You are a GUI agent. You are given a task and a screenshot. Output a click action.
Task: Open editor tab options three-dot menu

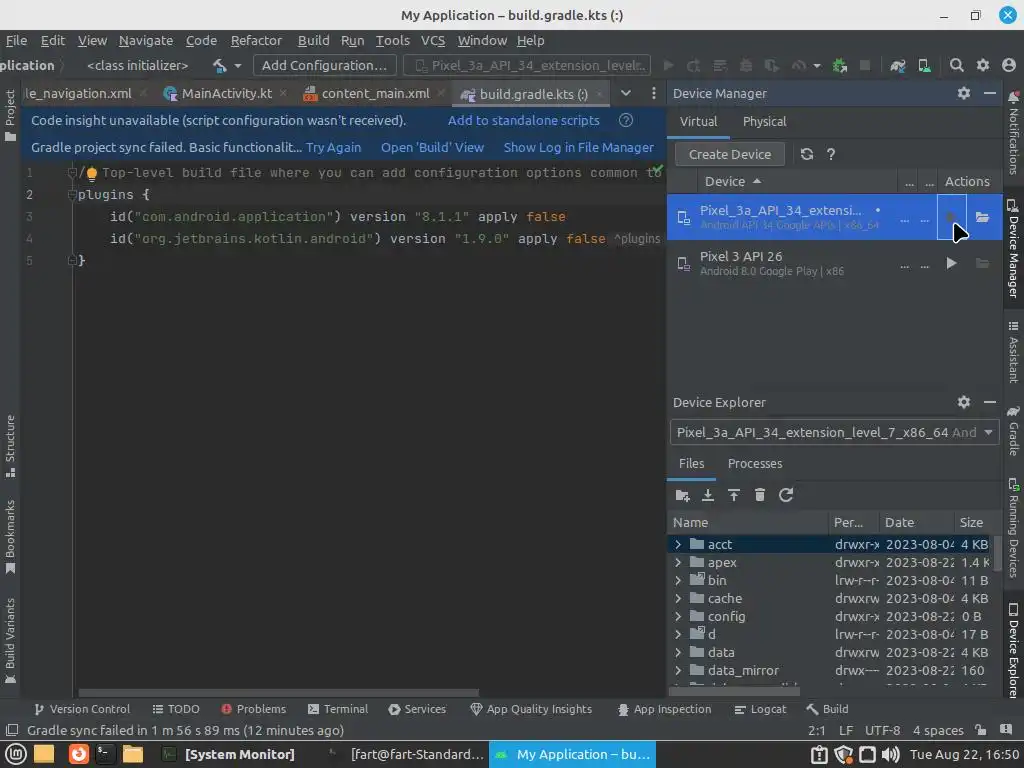coord(653,93)
